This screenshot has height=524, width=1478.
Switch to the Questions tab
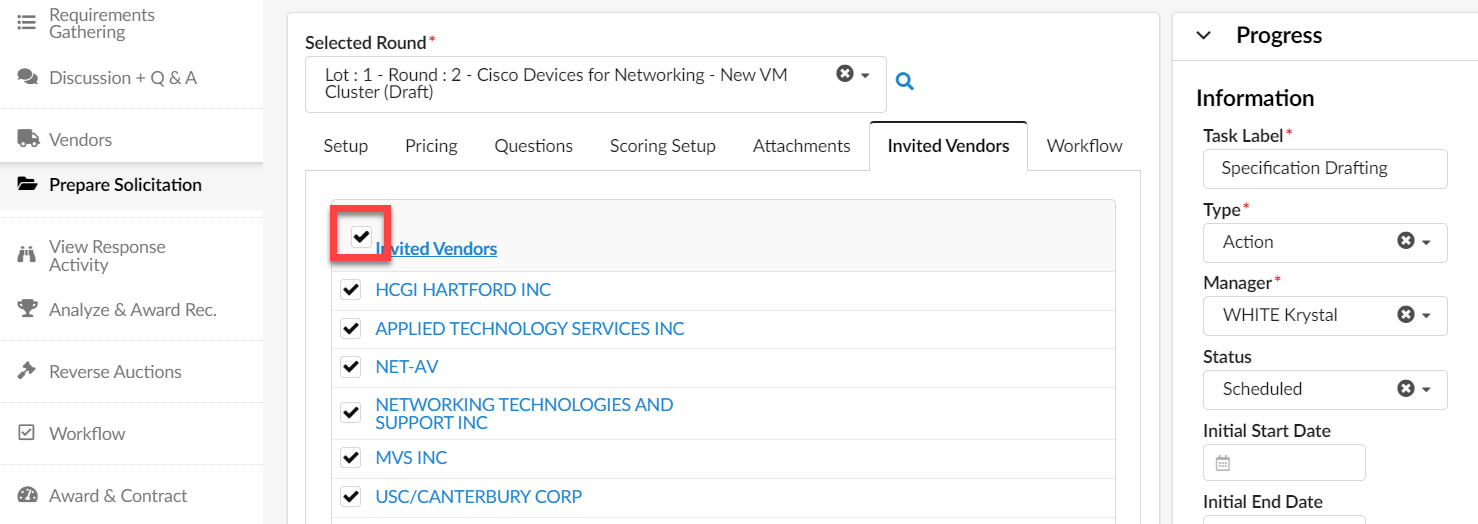(534, 145)
